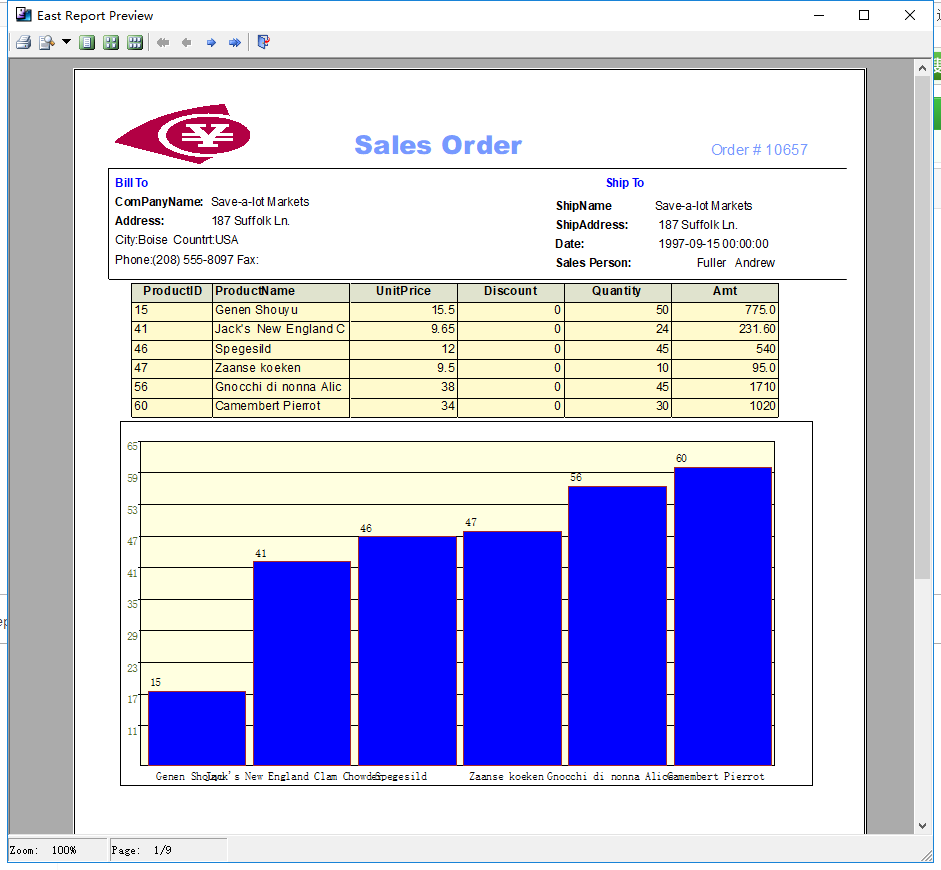
Task: Click the Order # 10657 text
Action: (759, 150)
